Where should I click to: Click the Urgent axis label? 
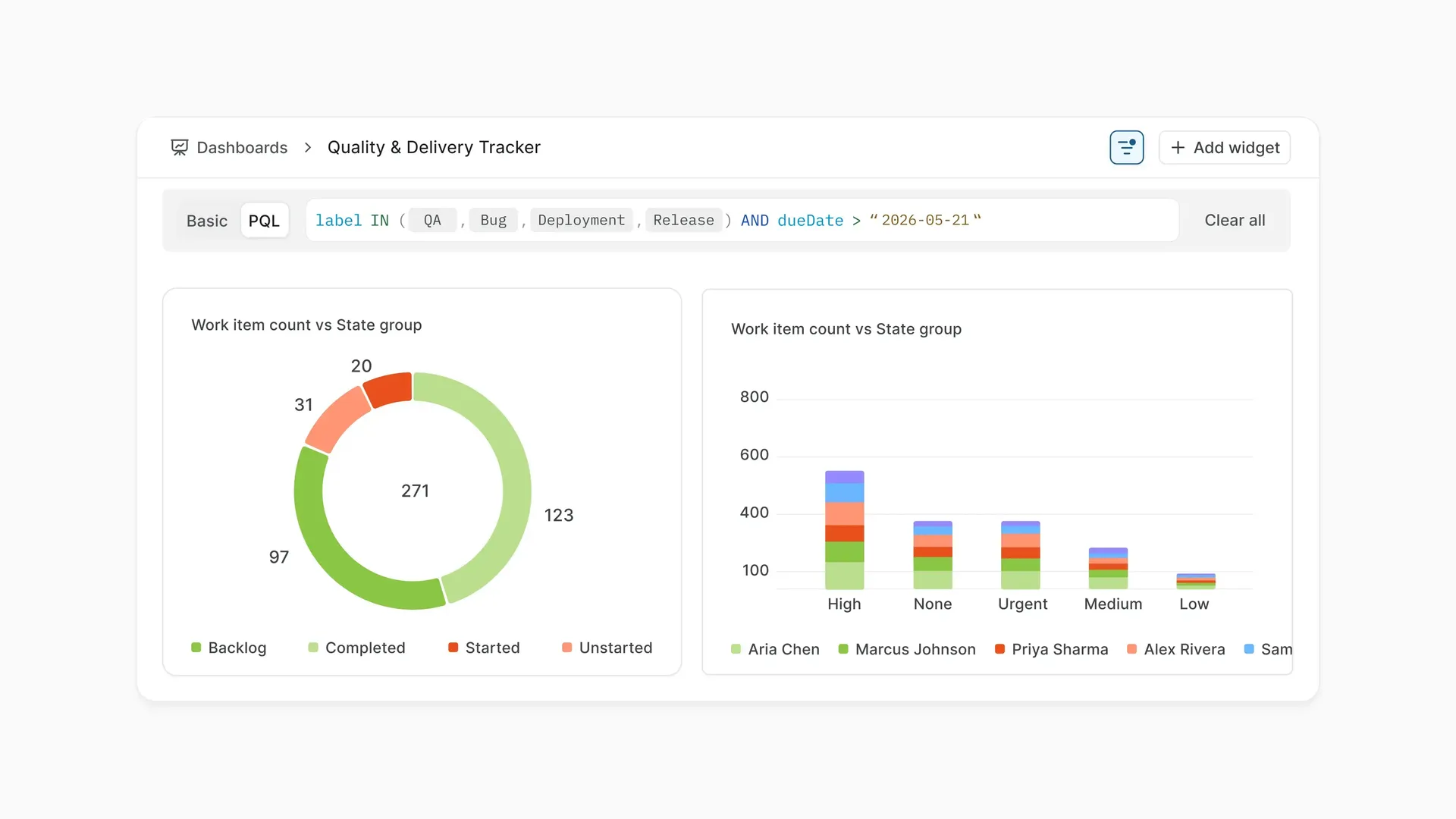click(1022, 604)
